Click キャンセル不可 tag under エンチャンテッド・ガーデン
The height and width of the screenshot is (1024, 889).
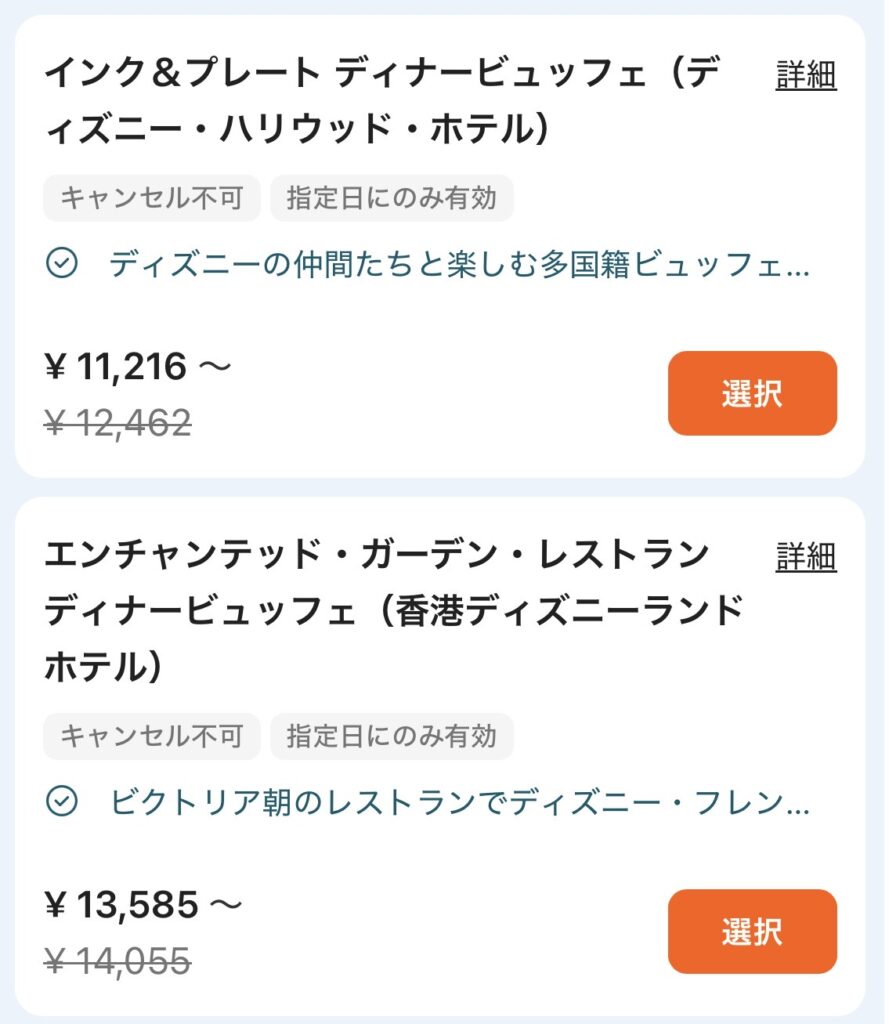pos(152,736)
